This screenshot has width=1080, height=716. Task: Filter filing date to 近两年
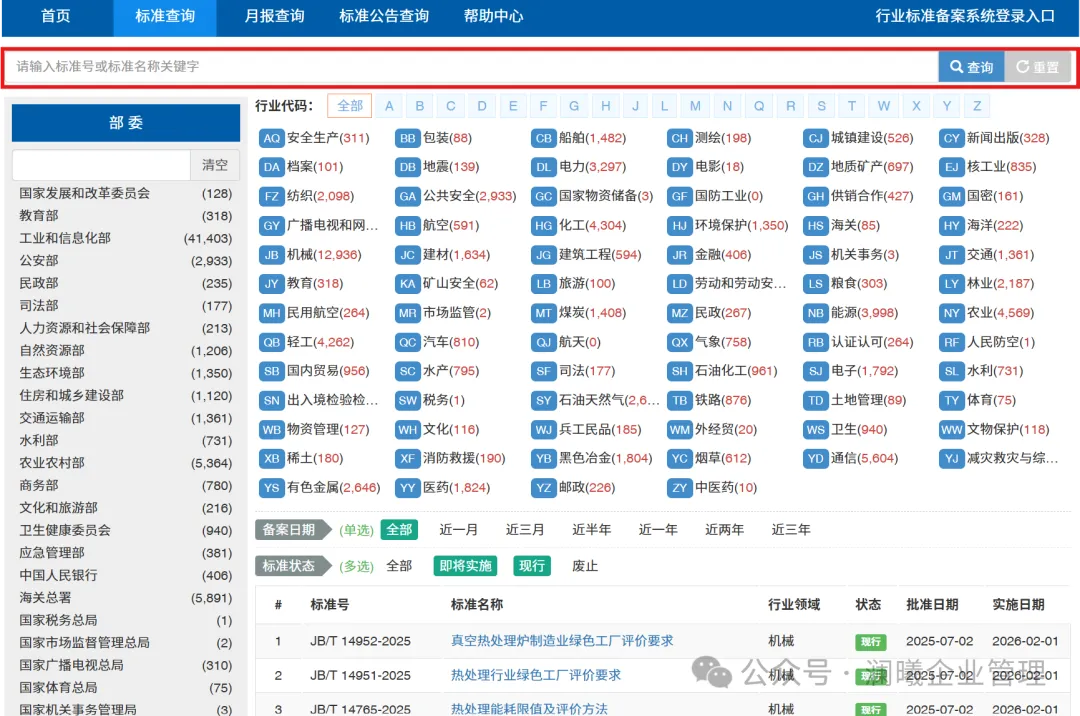(725, 529)
